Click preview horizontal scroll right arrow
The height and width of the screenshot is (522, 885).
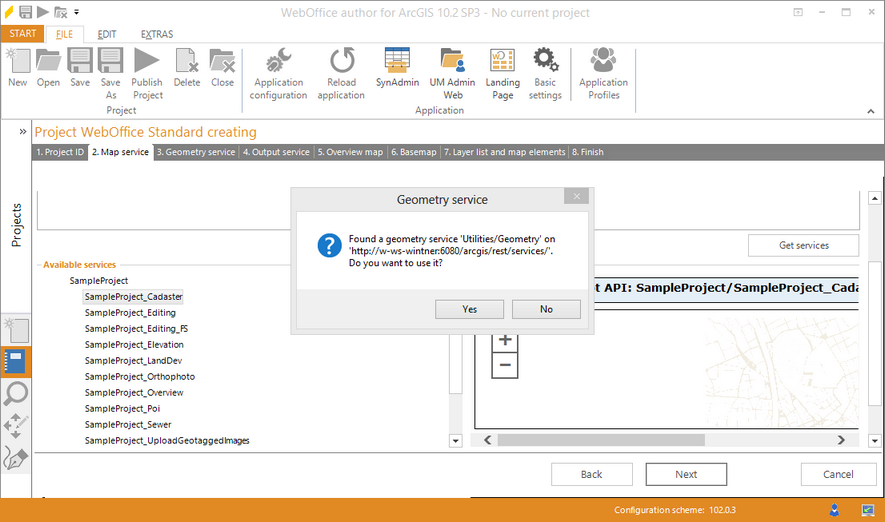(x=841, y=440)
